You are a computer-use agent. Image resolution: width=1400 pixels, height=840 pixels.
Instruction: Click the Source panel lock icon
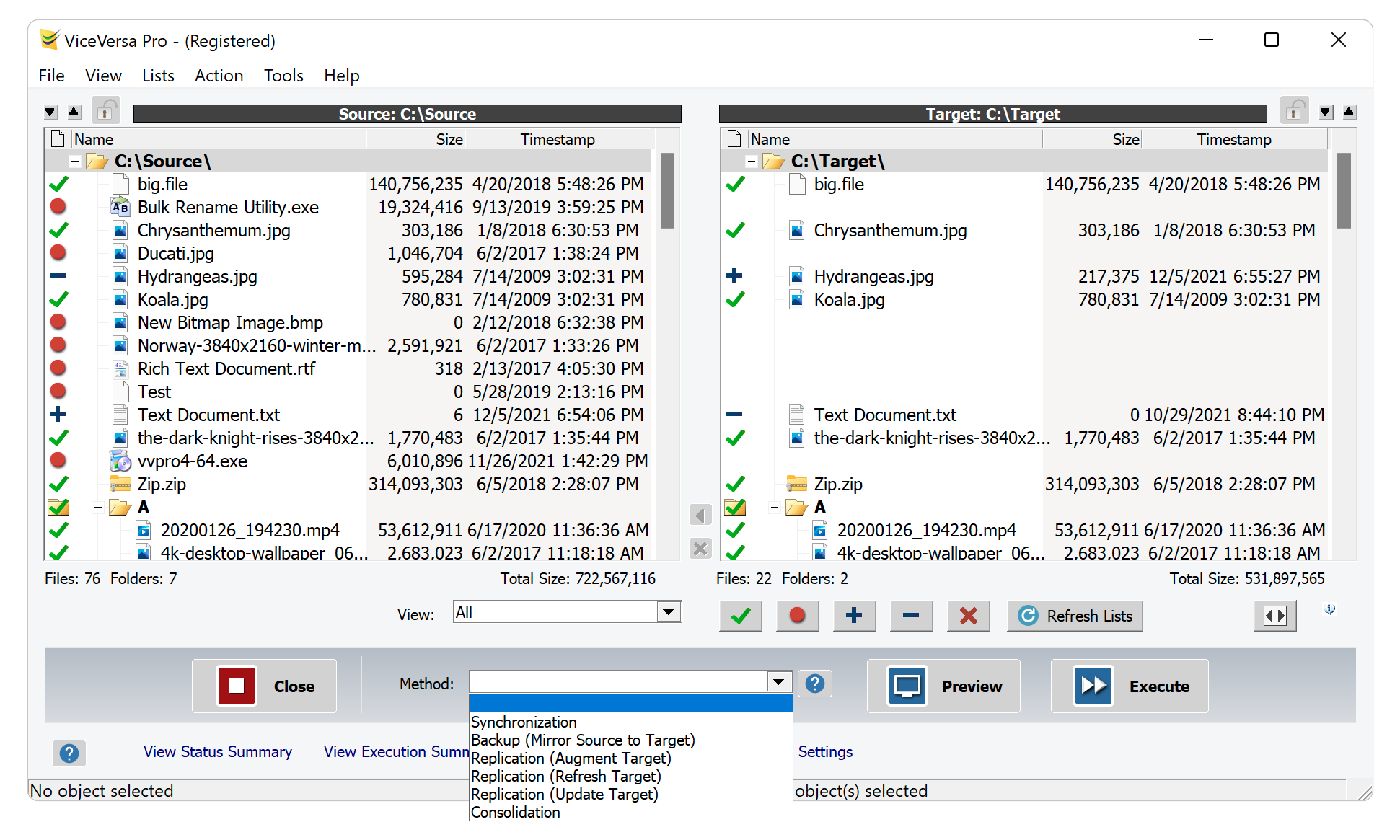(106, 111)
